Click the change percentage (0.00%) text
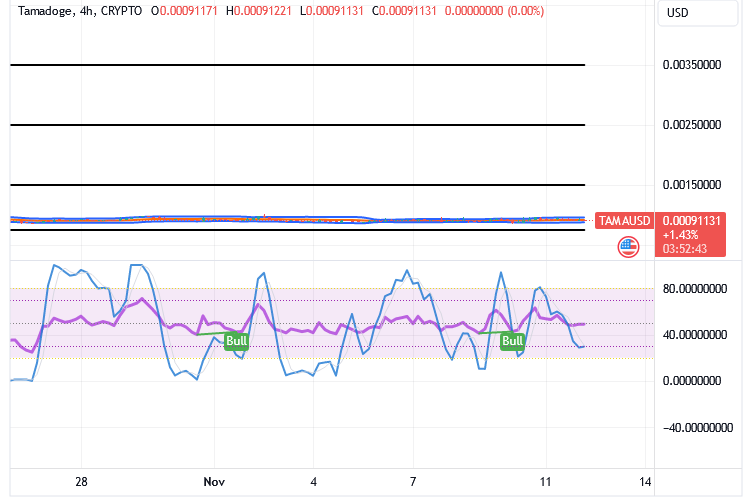The image size is (752, 500). pyautogui.click(x=526, y=11)
